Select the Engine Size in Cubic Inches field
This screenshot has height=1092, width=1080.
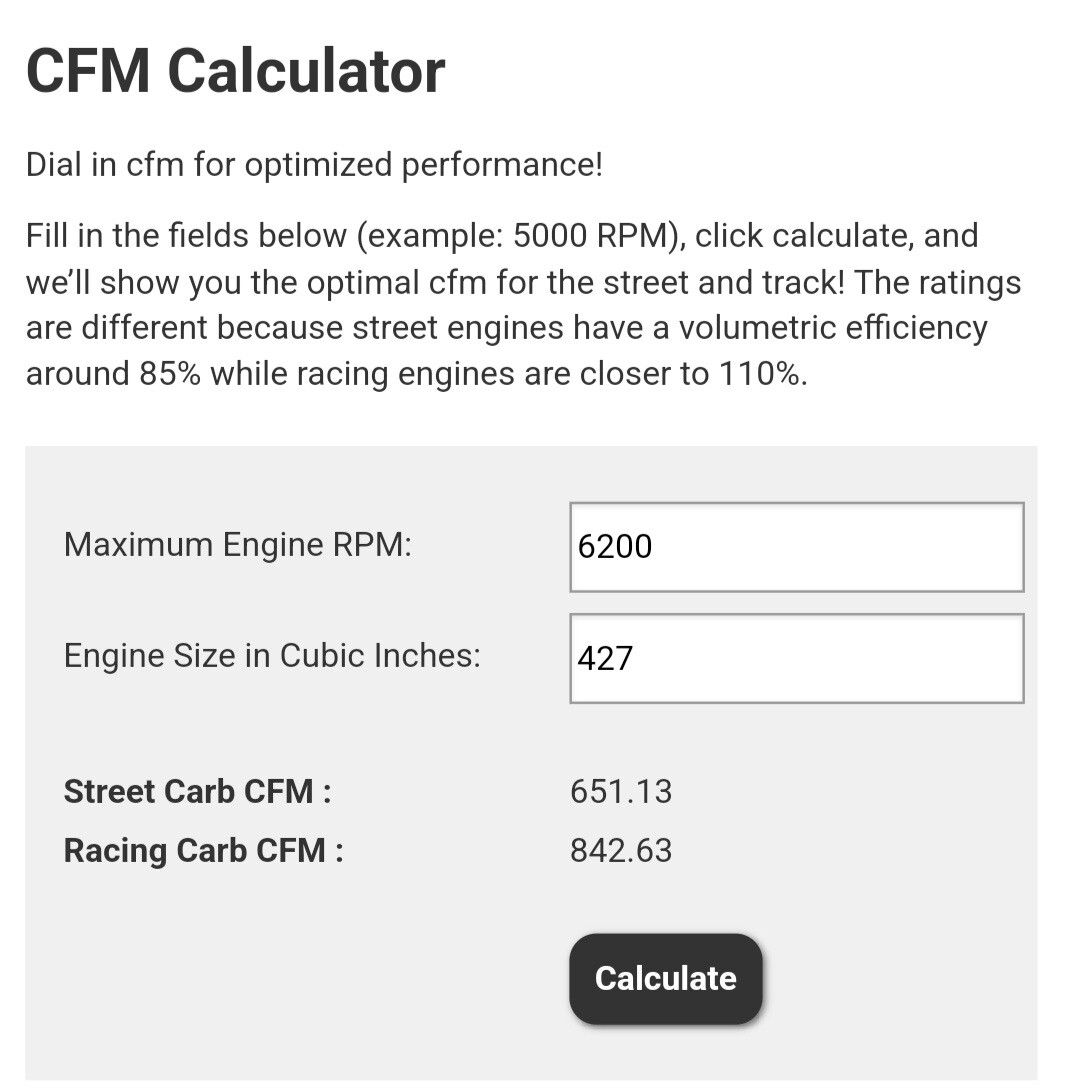click(797, 658)
